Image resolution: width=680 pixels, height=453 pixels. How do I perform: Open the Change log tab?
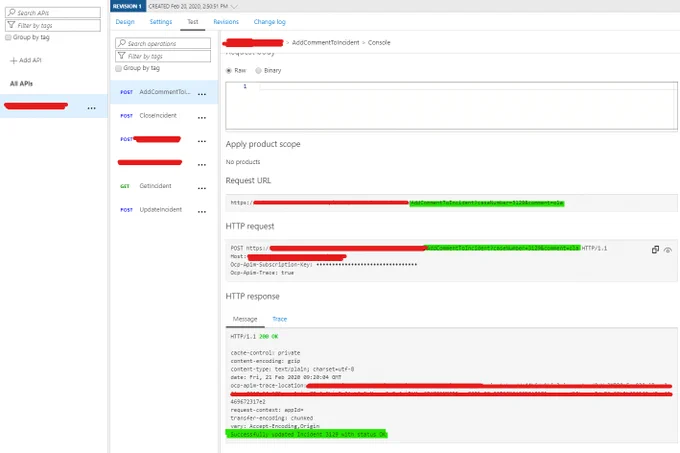click(269, 22)
